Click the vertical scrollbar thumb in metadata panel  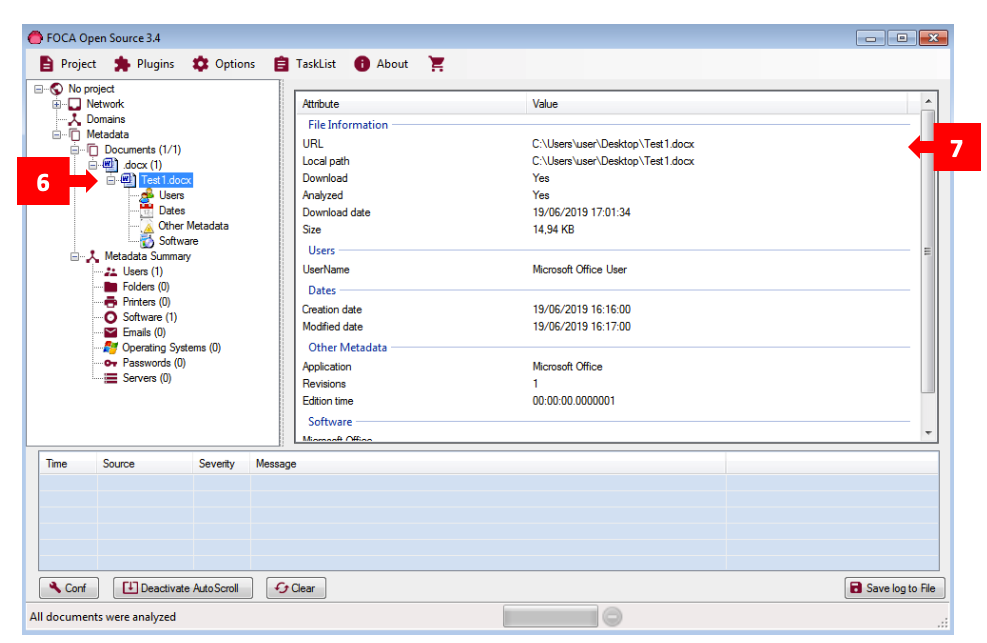tap(928, 251)
